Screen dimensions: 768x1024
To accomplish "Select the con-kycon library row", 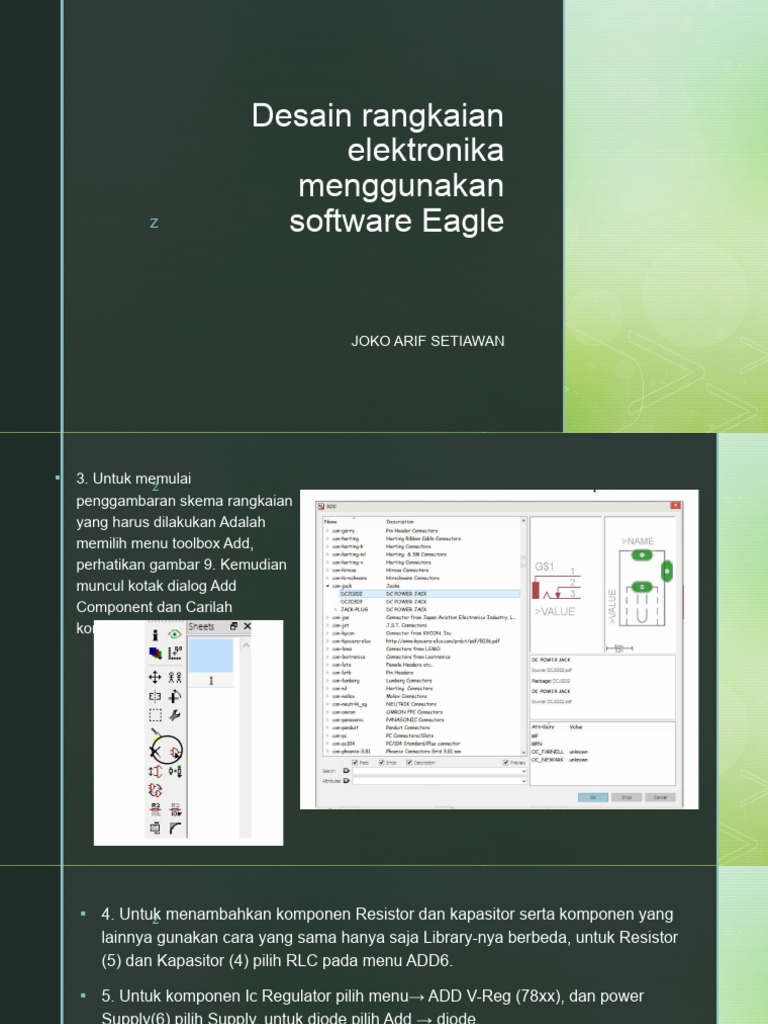I will pyautogui.click(x=423, y=633).
